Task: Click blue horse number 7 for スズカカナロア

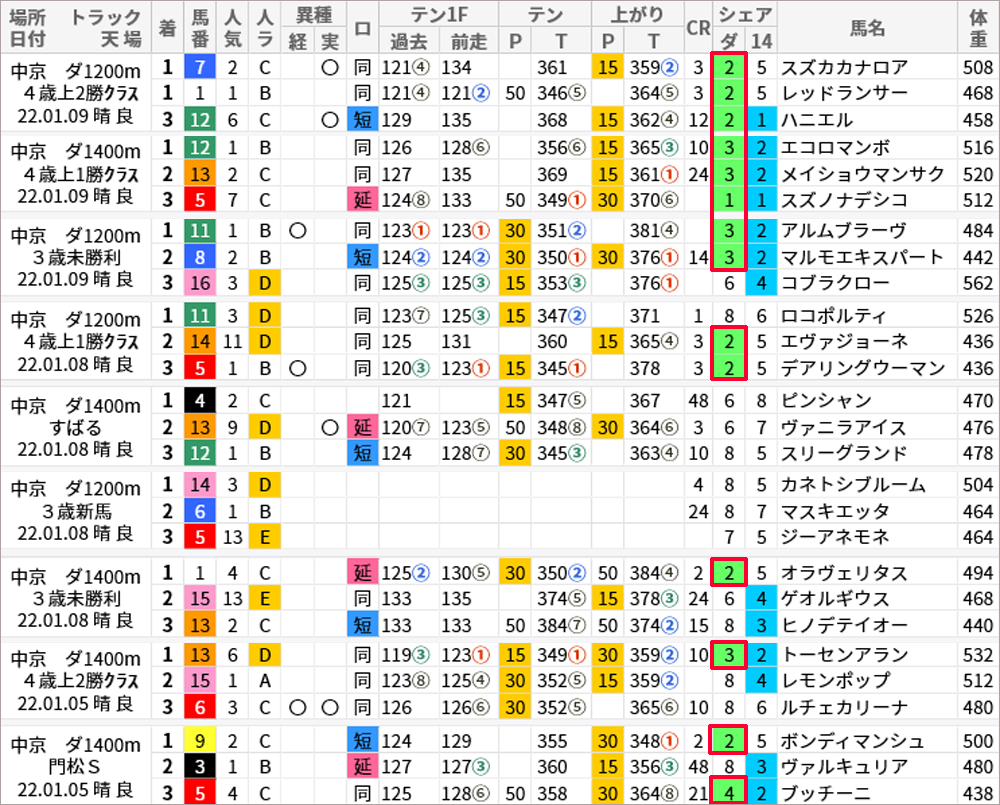Action: 200,67
